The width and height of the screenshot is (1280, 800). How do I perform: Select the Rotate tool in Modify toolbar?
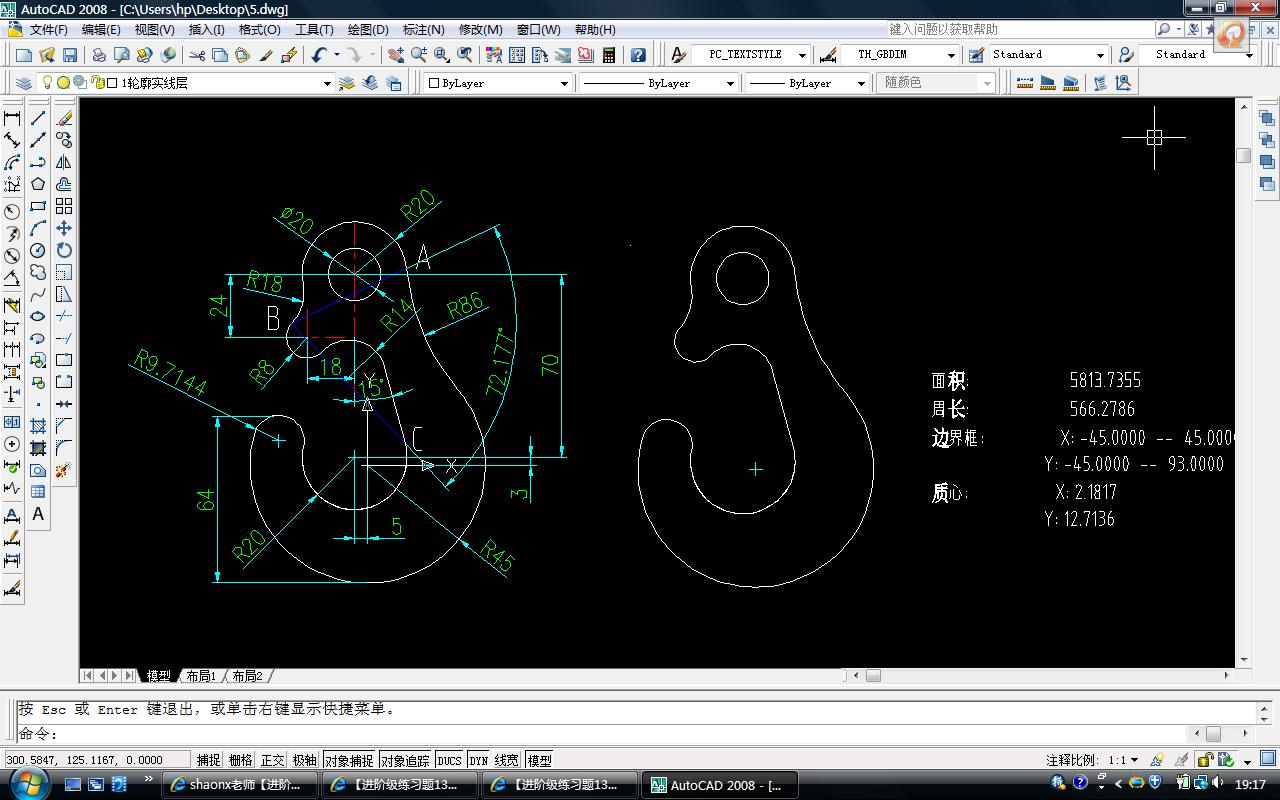pos(64,250)
